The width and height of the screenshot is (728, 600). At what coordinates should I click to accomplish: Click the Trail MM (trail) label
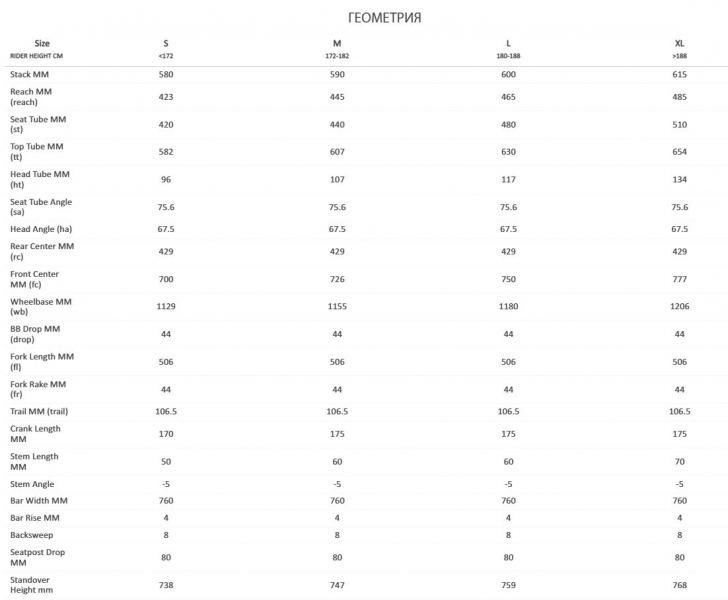39,411
